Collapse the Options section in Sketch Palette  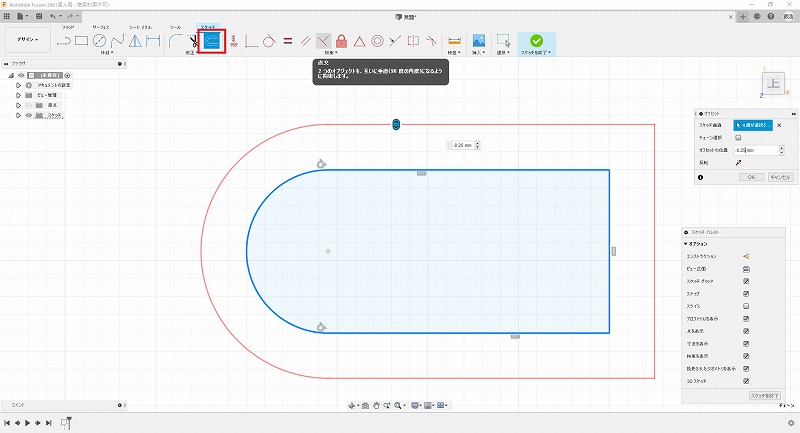coord(686,244)
